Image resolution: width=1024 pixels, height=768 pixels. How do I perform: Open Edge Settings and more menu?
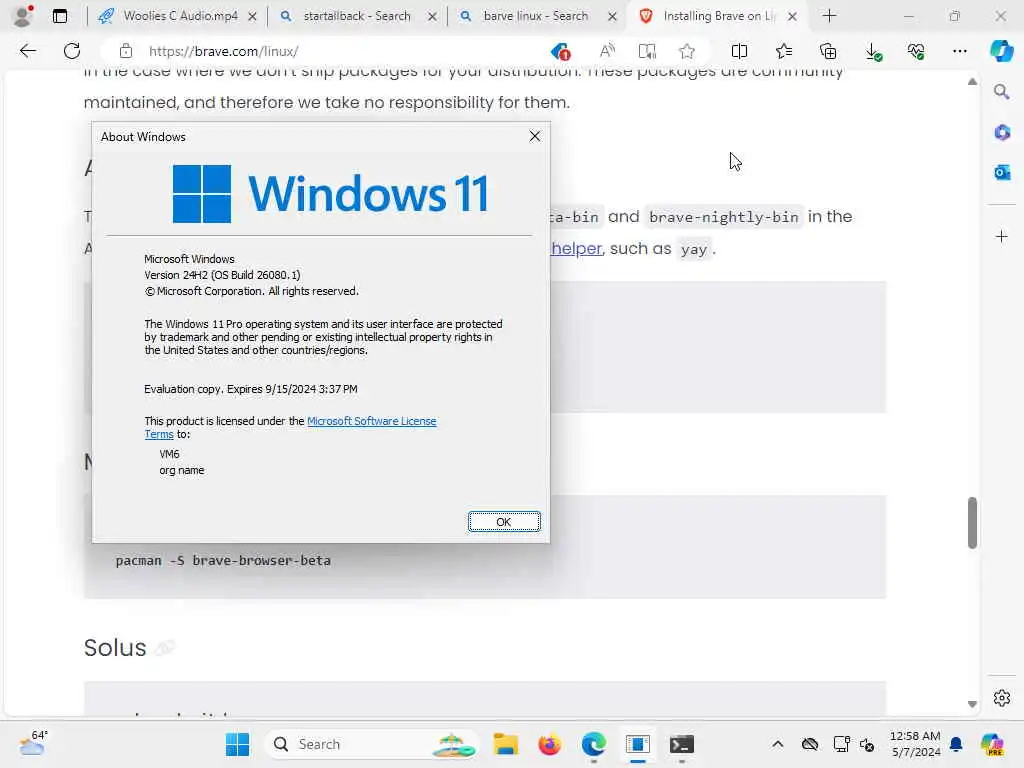point(959,51)
